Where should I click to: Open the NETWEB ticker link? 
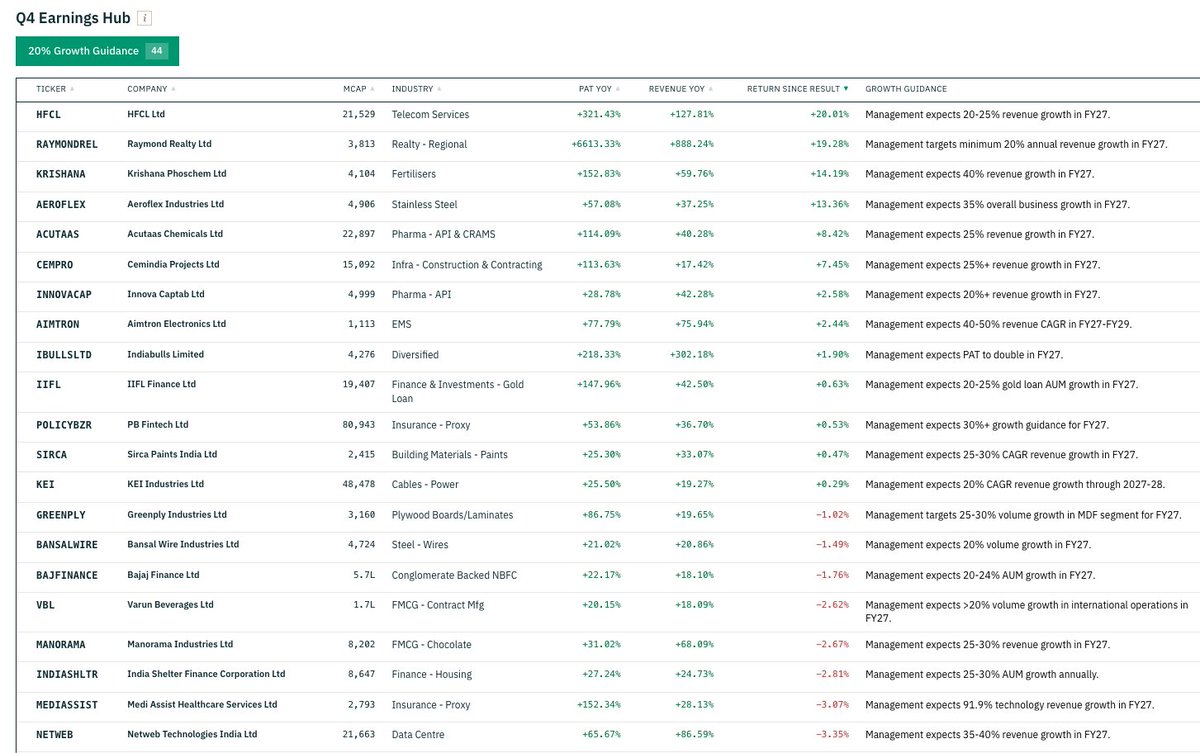tap(55, 735)
